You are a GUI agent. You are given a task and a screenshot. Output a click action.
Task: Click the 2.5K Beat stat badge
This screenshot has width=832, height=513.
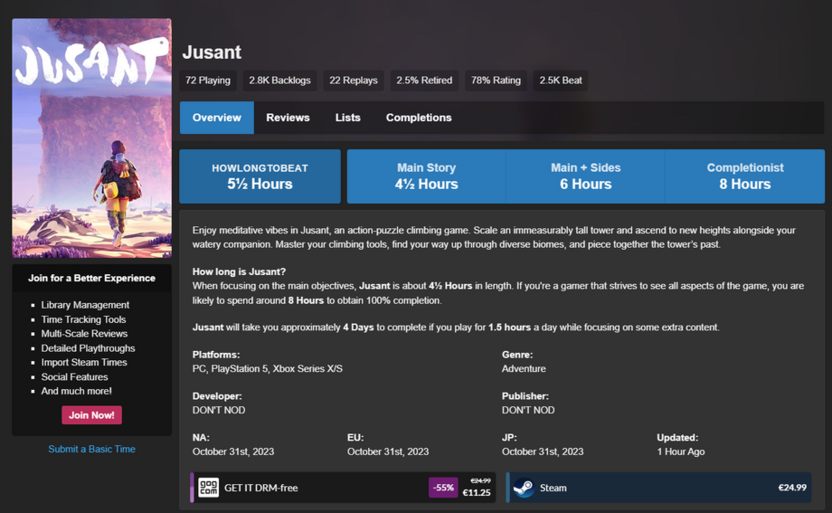[560, 81]
